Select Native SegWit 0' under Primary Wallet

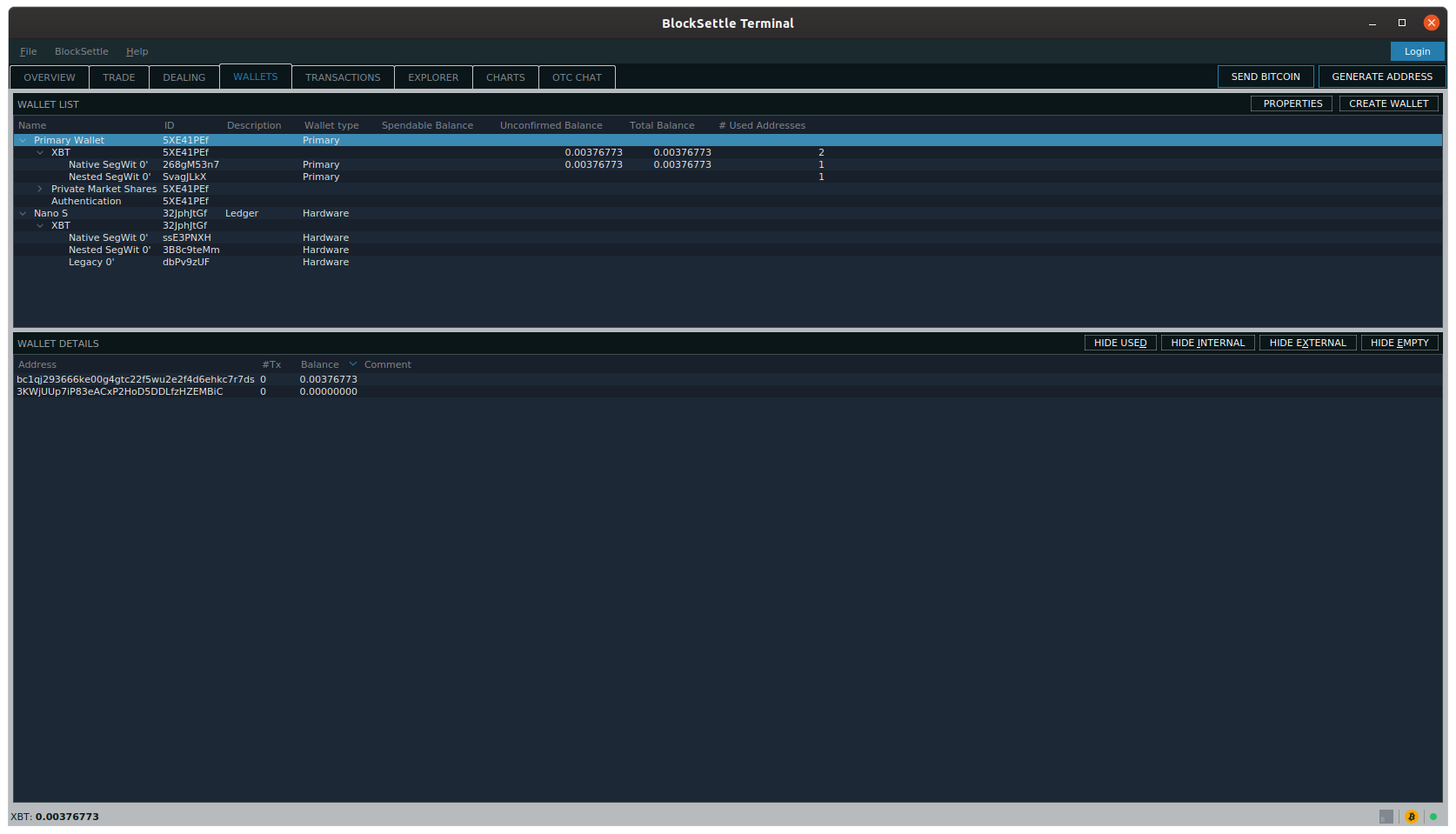[x=727, y=164]
